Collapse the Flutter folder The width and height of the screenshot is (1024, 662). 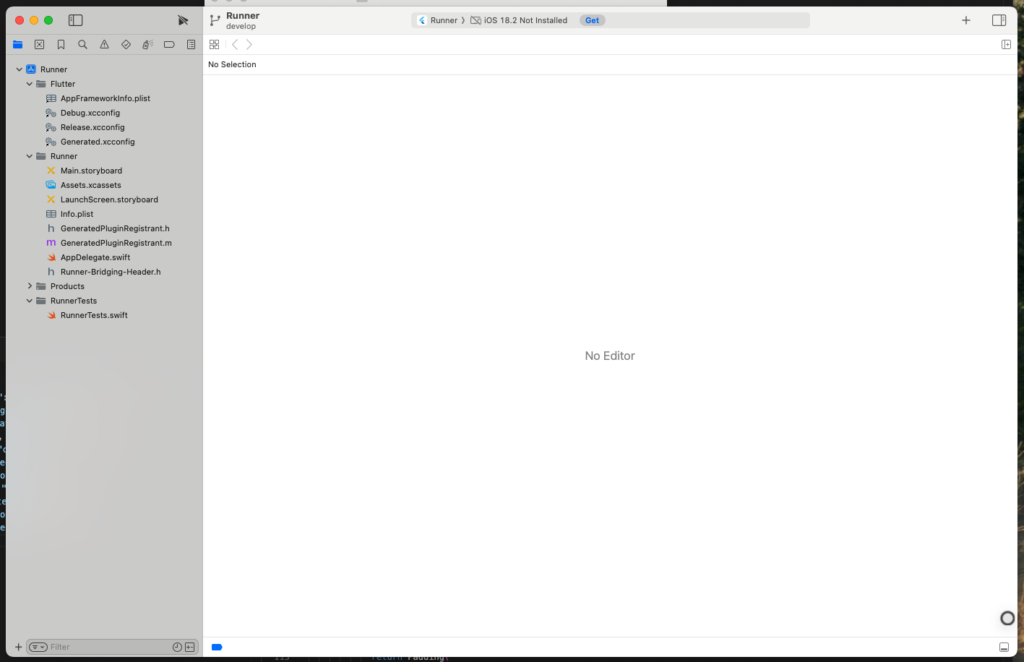29,84
